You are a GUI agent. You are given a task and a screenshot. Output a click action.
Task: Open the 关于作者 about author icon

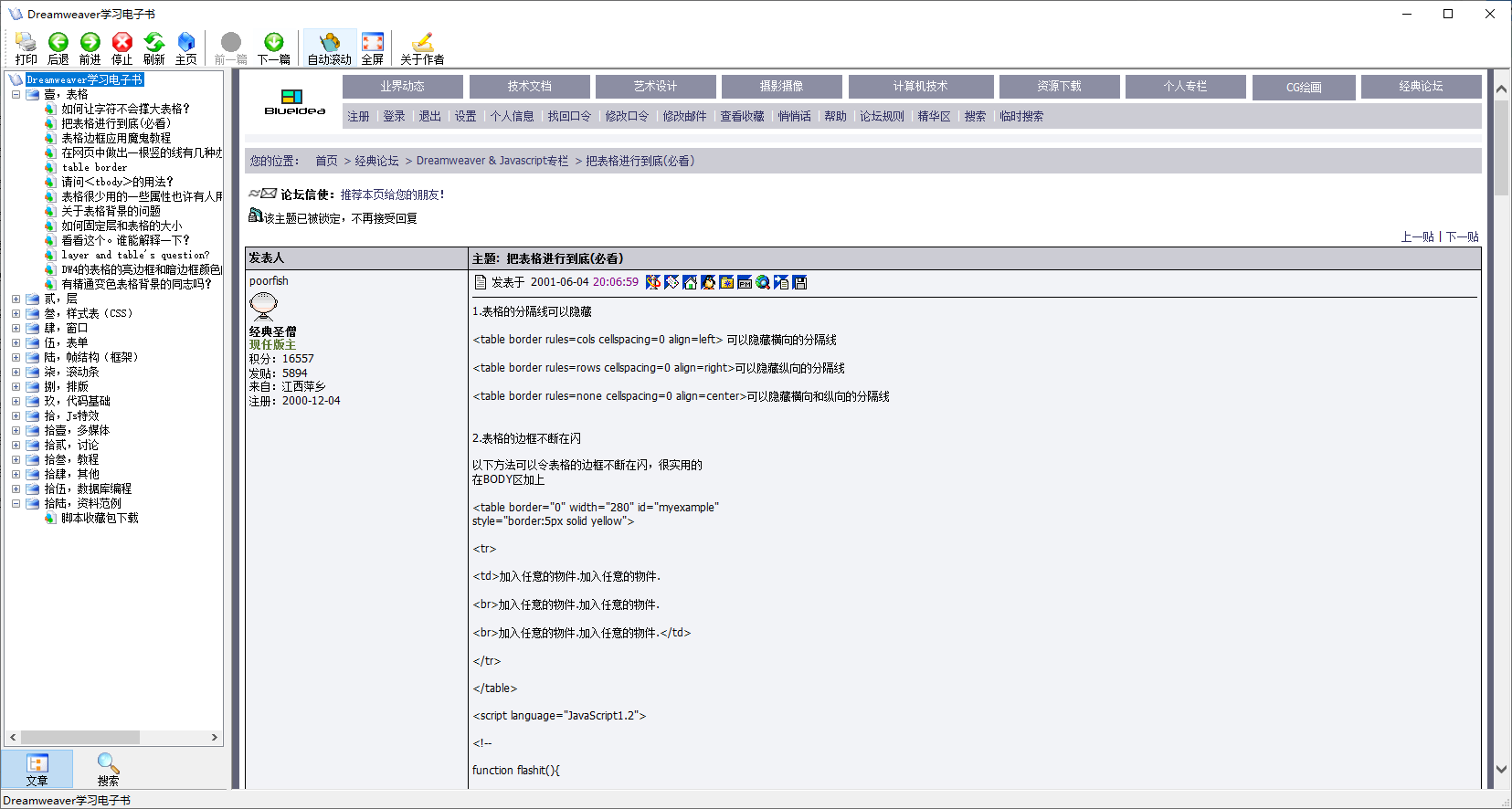(x=421, y=47)
